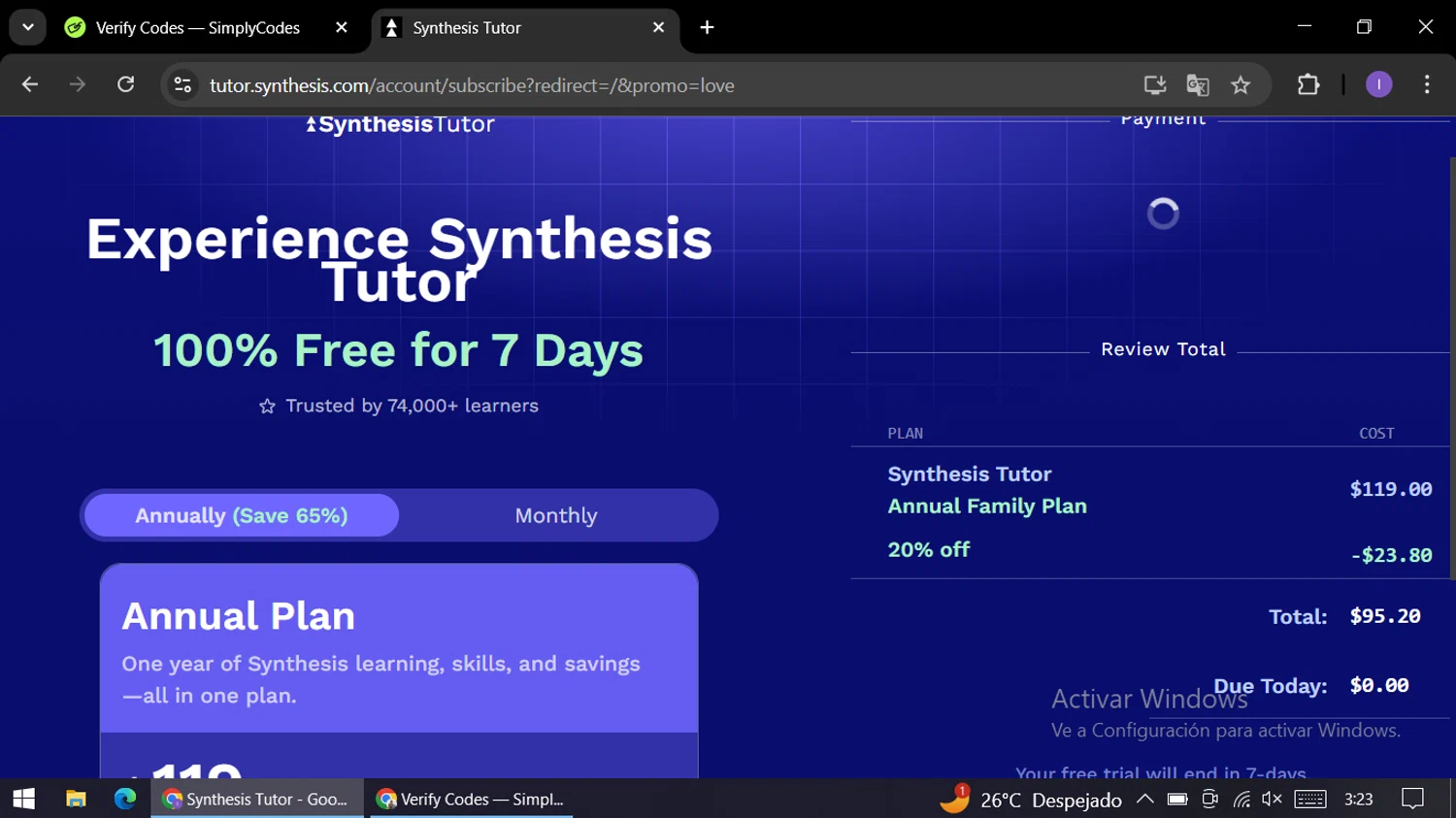Open the notification center icon

point(1413,800)
